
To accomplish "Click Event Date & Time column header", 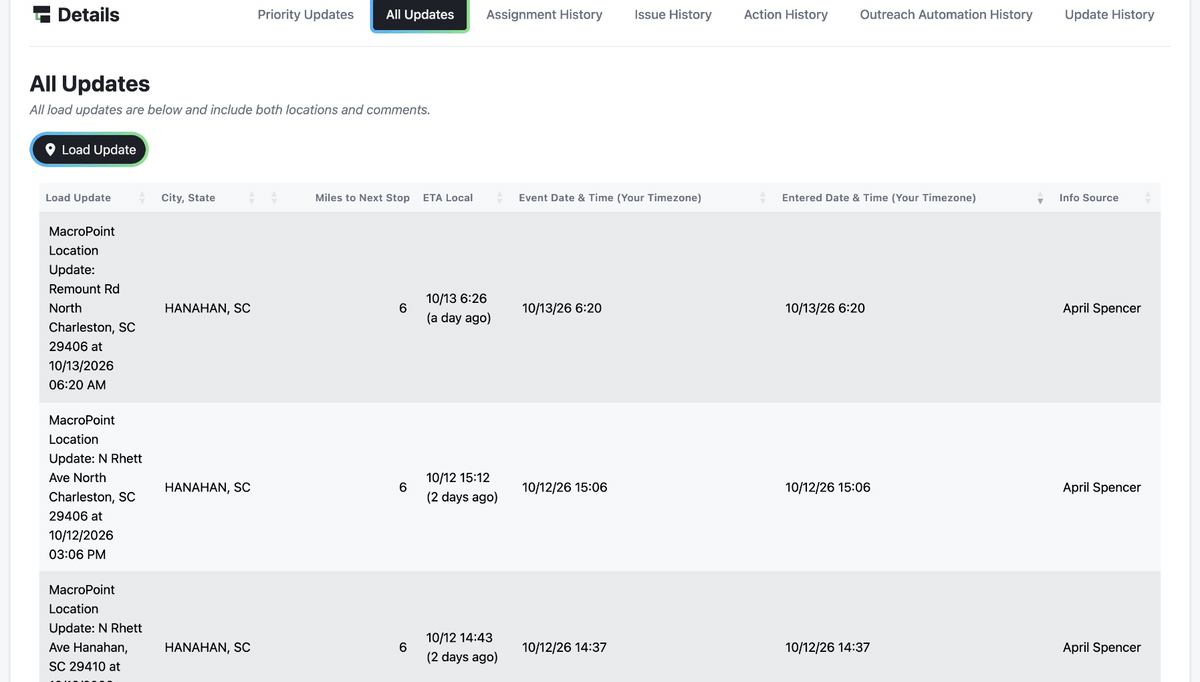I will pos(610,198).
